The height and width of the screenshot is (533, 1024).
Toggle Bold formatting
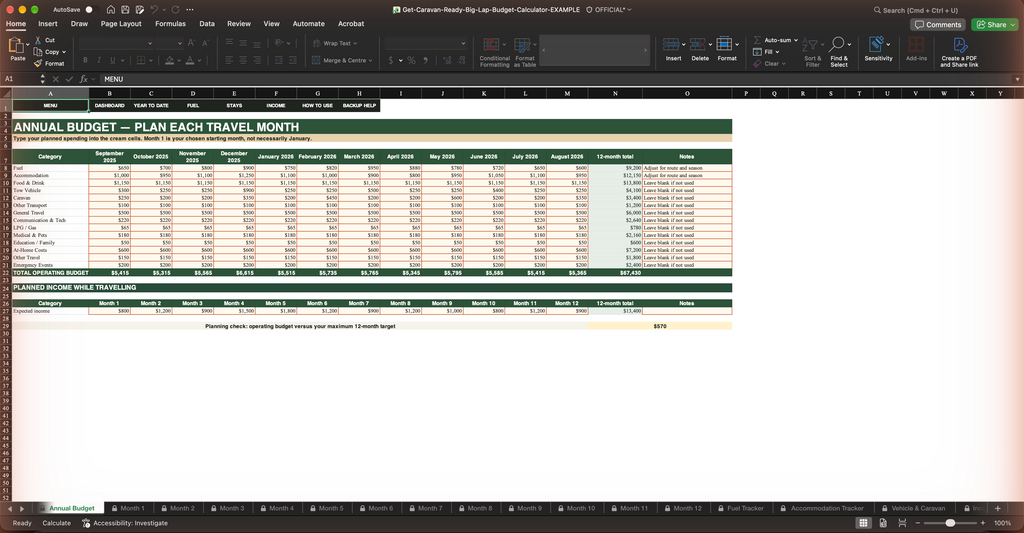click(x=85, y=60)
